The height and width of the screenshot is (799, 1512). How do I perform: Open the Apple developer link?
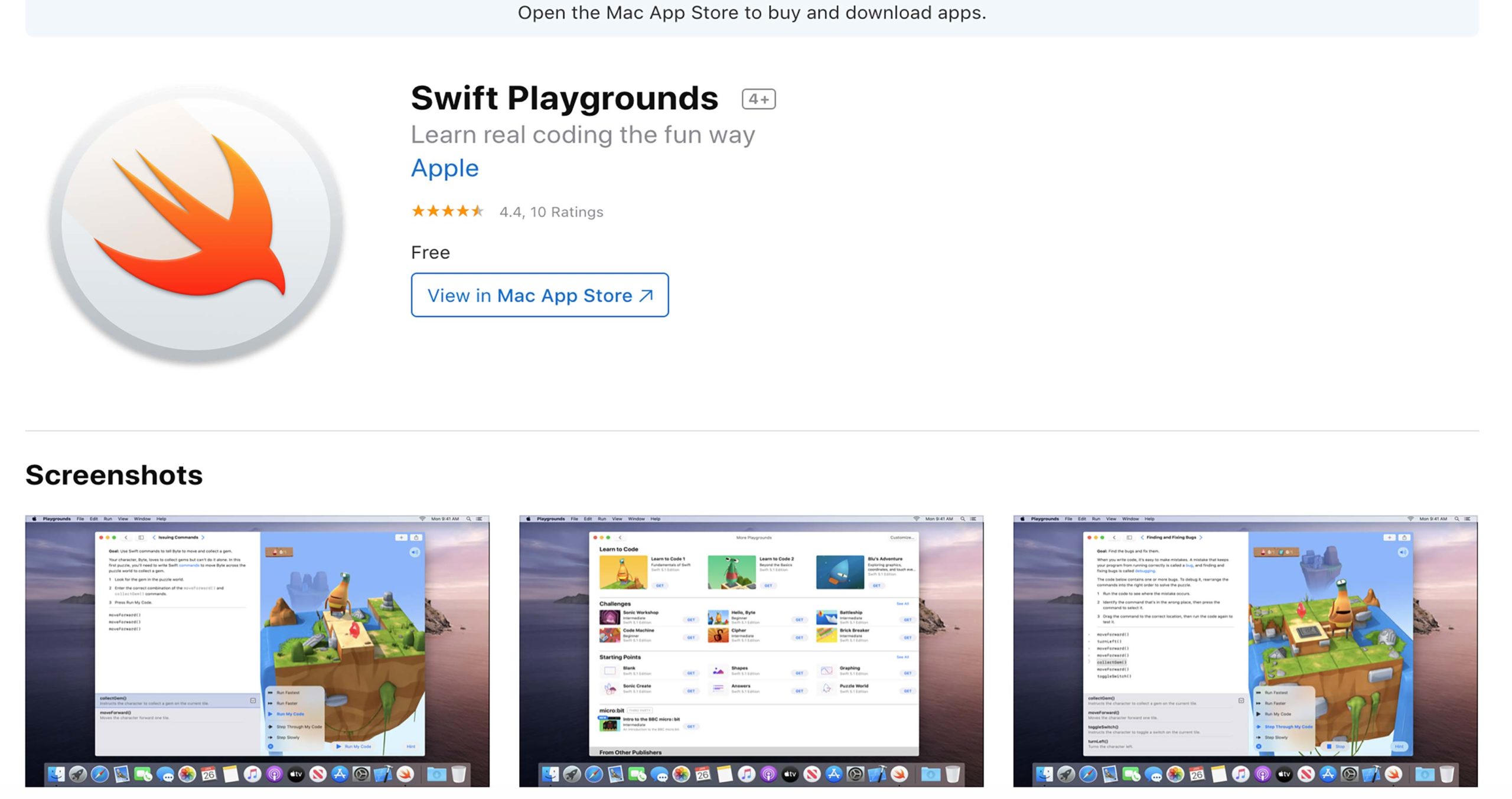point(445,168)
